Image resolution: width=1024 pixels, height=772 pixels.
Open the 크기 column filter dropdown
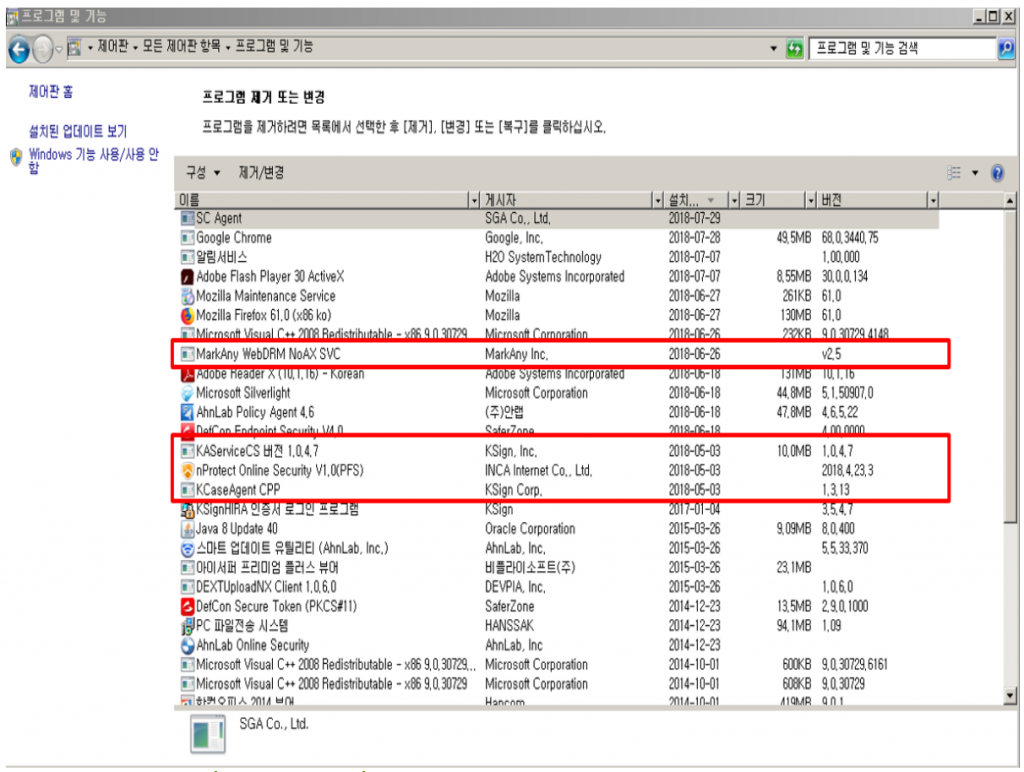(x=810, y=200)
